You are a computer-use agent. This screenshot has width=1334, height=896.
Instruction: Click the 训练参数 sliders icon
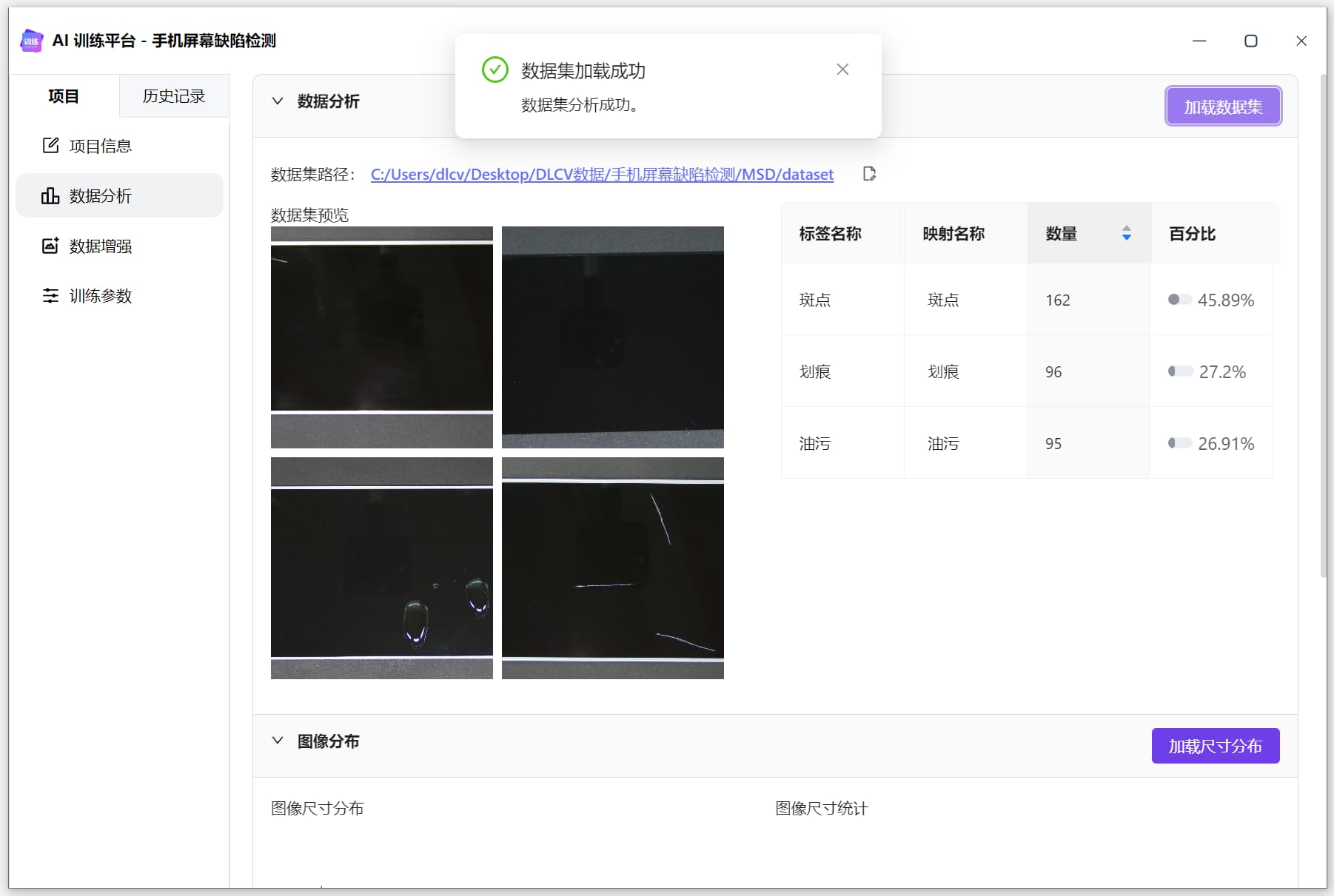[x=50, y=296]
